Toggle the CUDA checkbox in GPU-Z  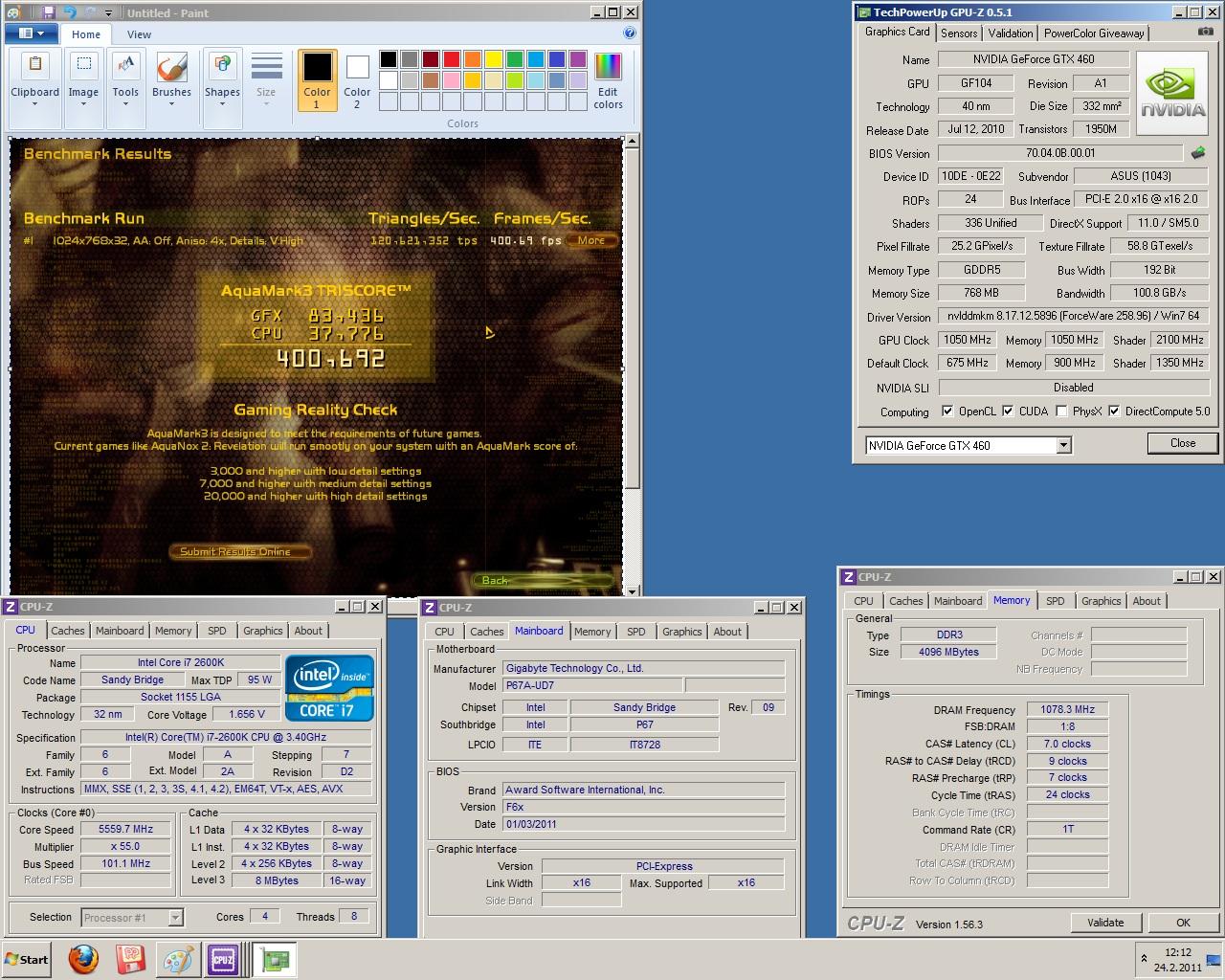pos(1008,412)
